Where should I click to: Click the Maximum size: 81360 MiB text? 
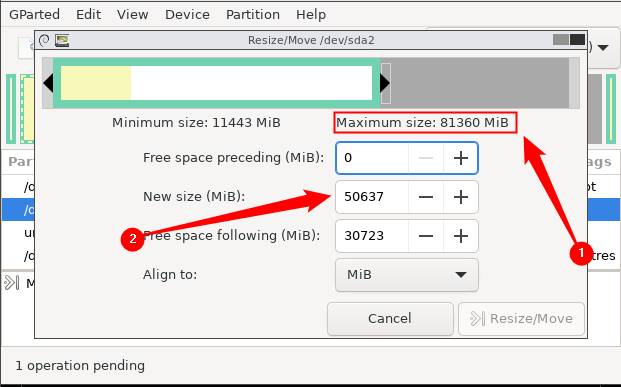pos(422,123)
